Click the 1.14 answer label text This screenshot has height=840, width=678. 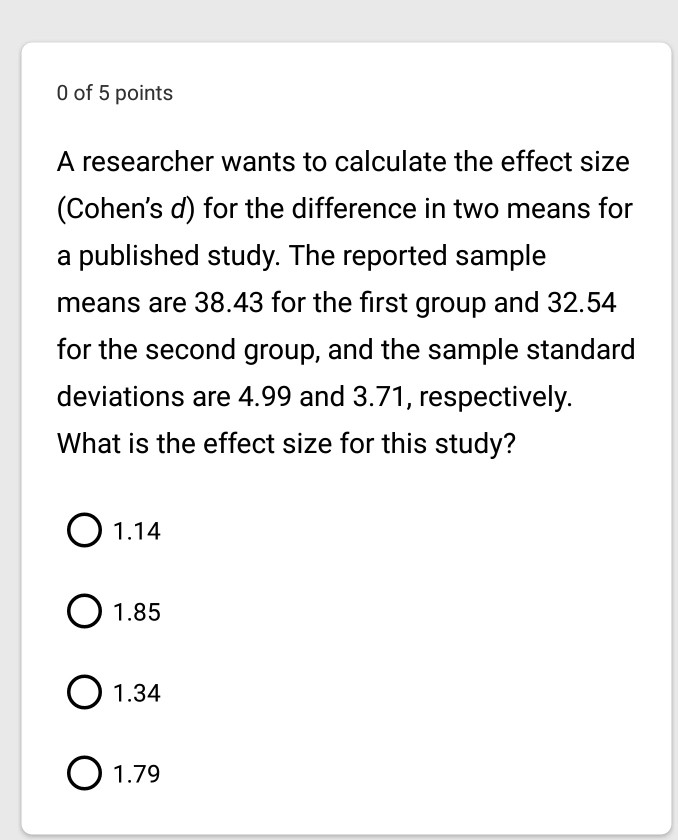(x=137, y=533)
